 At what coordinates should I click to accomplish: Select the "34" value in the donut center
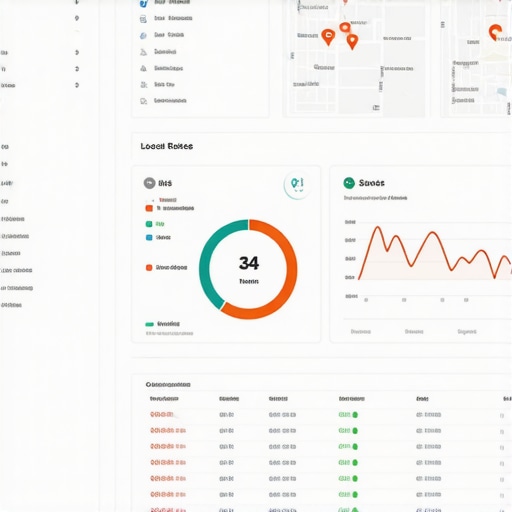(x=249, y=263)
